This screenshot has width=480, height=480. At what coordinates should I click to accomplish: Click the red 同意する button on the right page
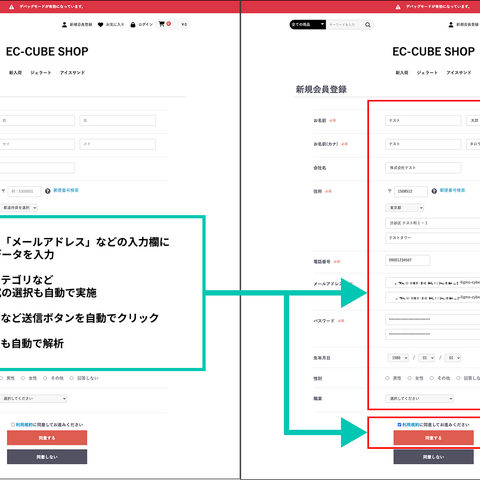(x=433, y=438)
